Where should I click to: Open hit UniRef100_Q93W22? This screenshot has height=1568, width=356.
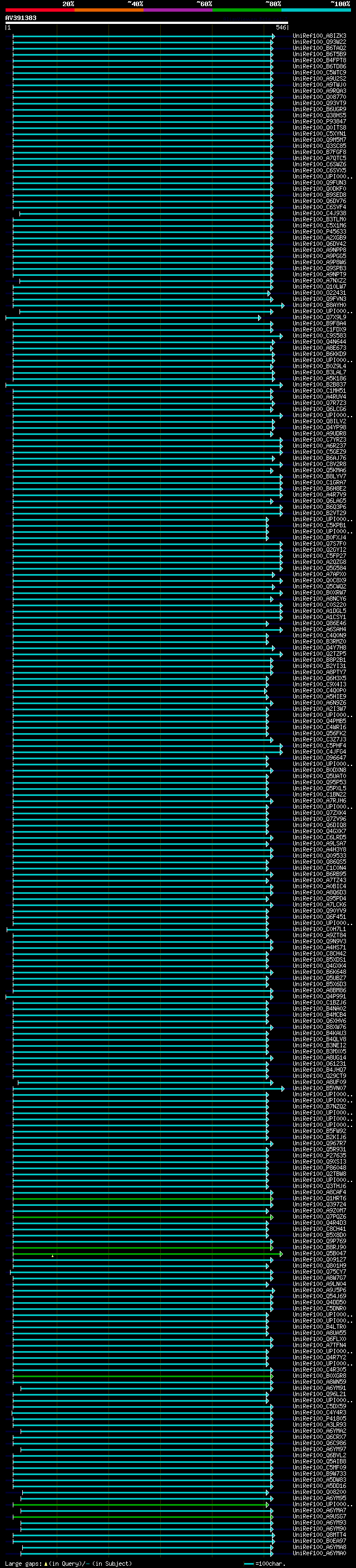coord(319,42)
